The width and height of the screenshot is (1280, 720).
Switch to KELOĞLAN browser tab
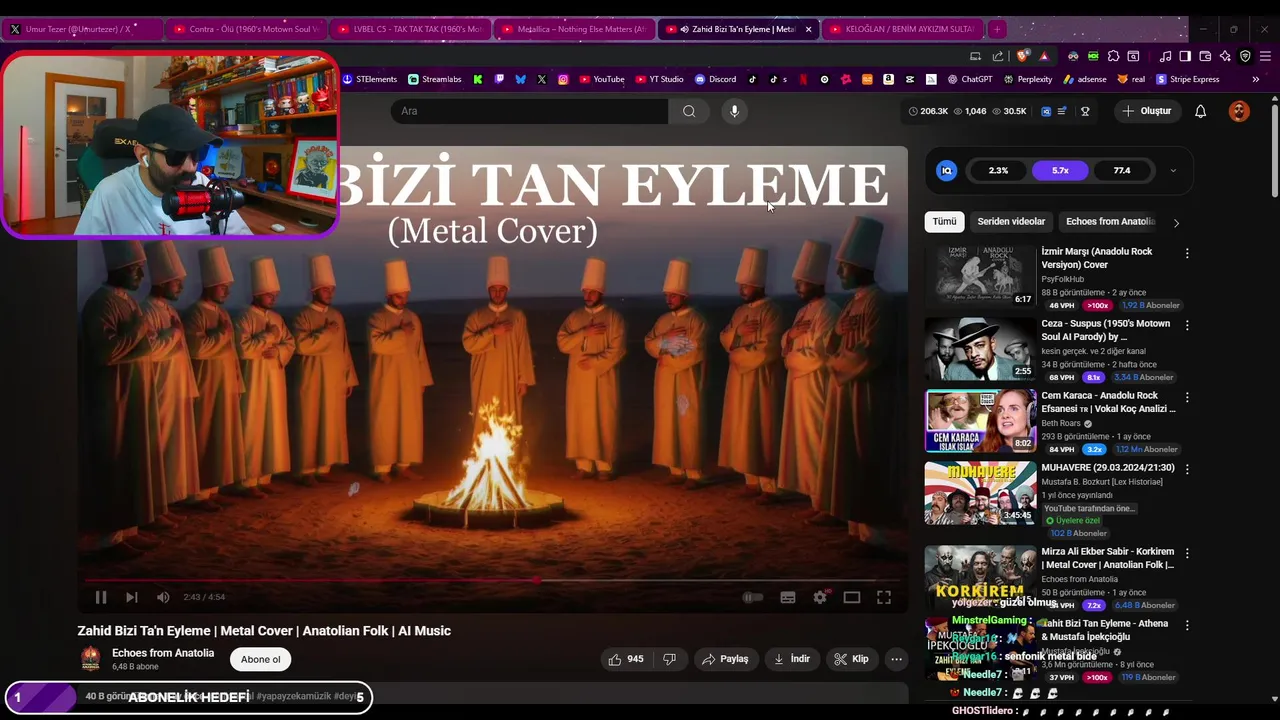(903, 29)
